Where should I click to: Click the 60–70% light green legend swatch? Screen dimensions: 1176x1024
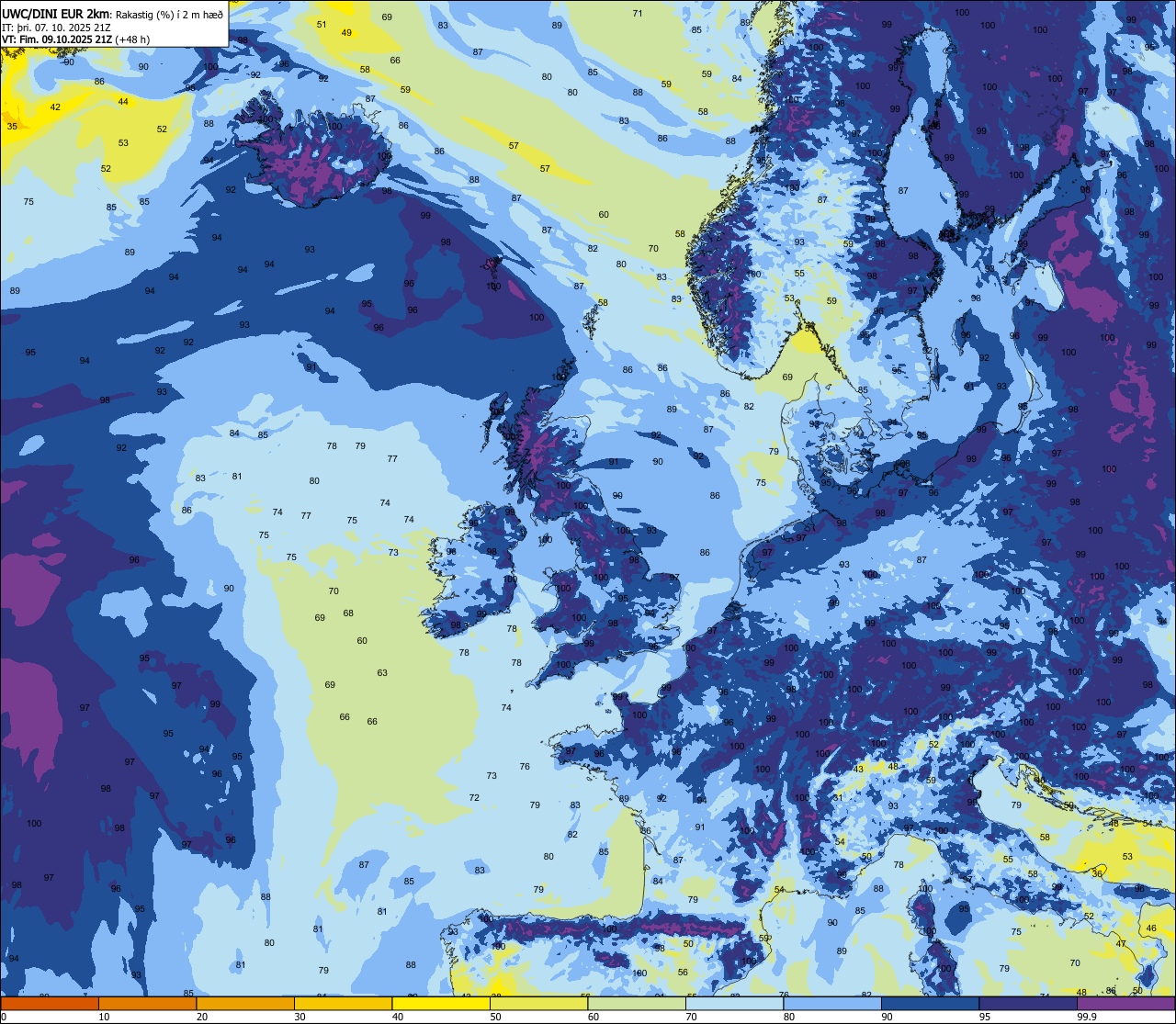point(637,1004)
